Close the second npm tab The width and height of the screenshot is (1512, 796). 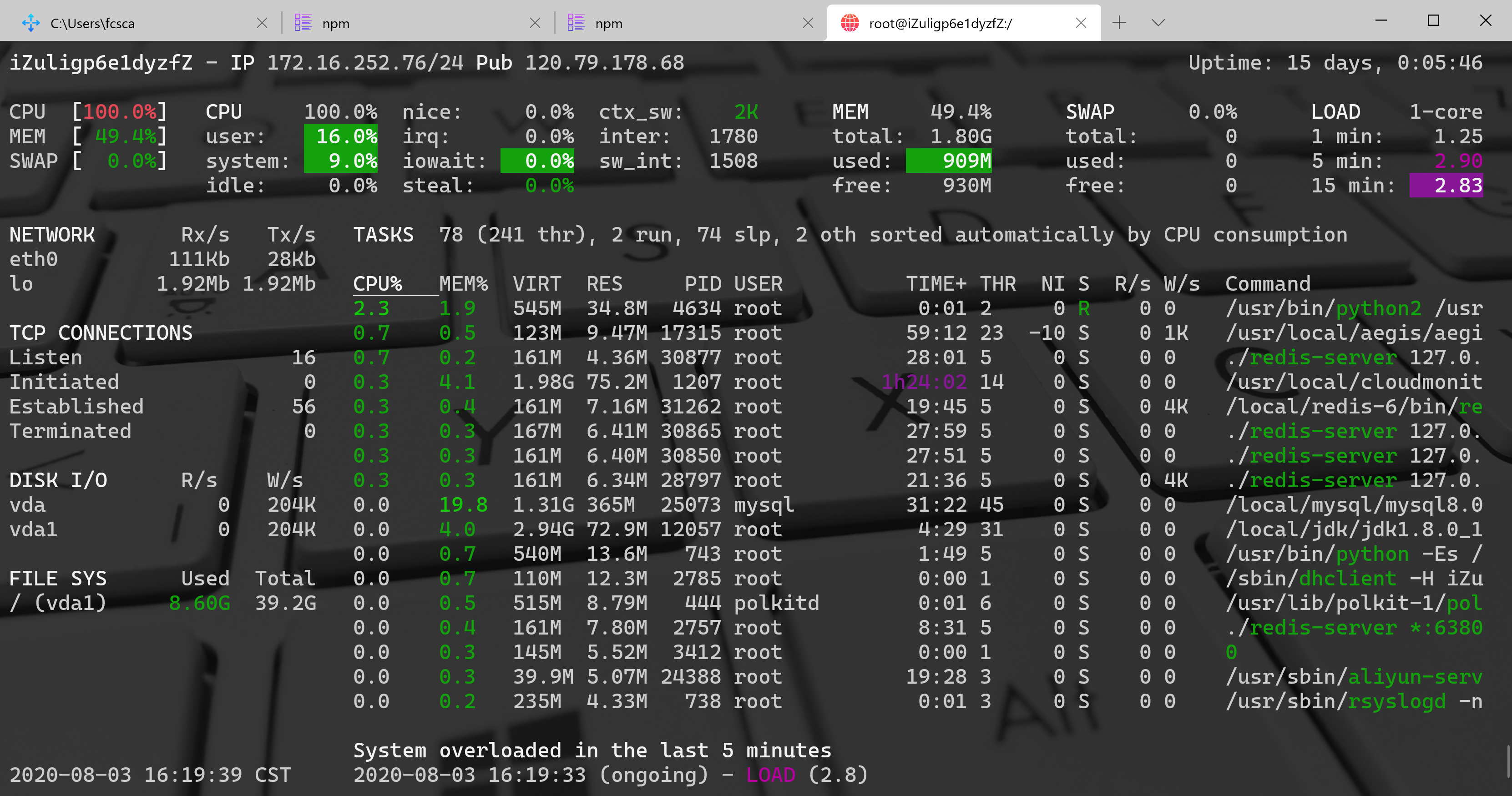pyautogui.click(x=808, y=23)
